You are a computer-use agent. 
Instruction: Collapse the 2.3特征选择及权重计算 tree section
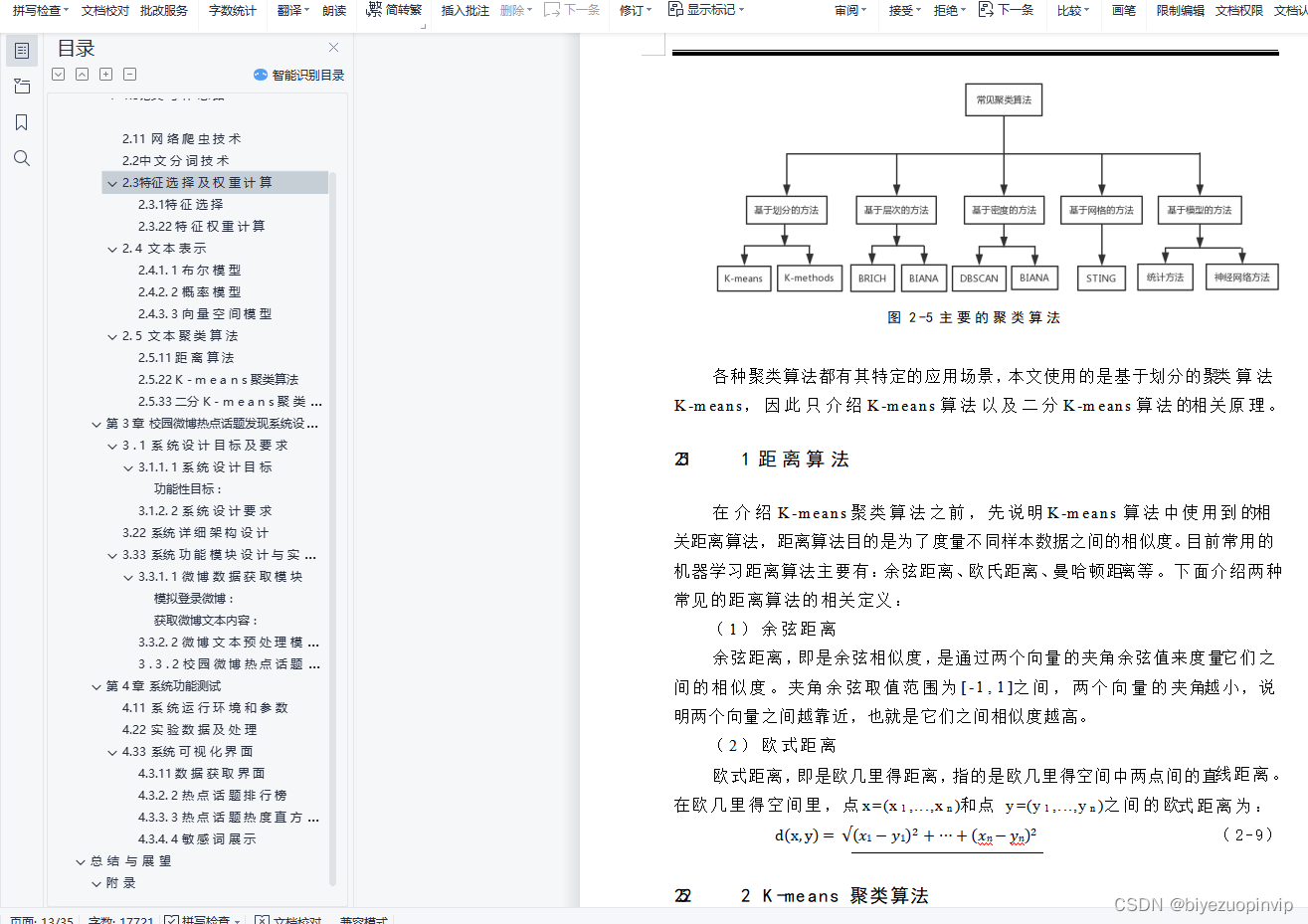click(x=112, y=182)
